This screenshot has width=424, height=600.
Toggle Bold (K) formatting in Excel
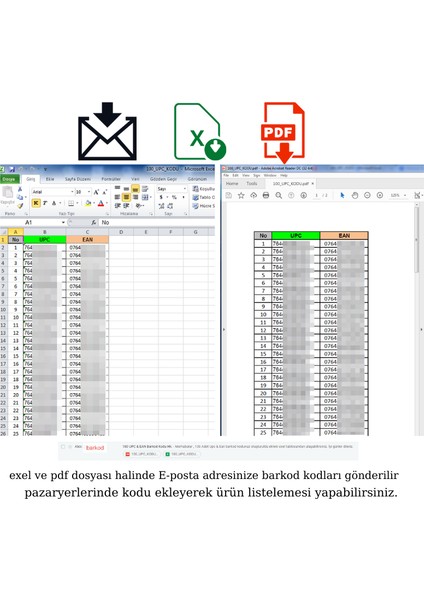pos(36,203)
